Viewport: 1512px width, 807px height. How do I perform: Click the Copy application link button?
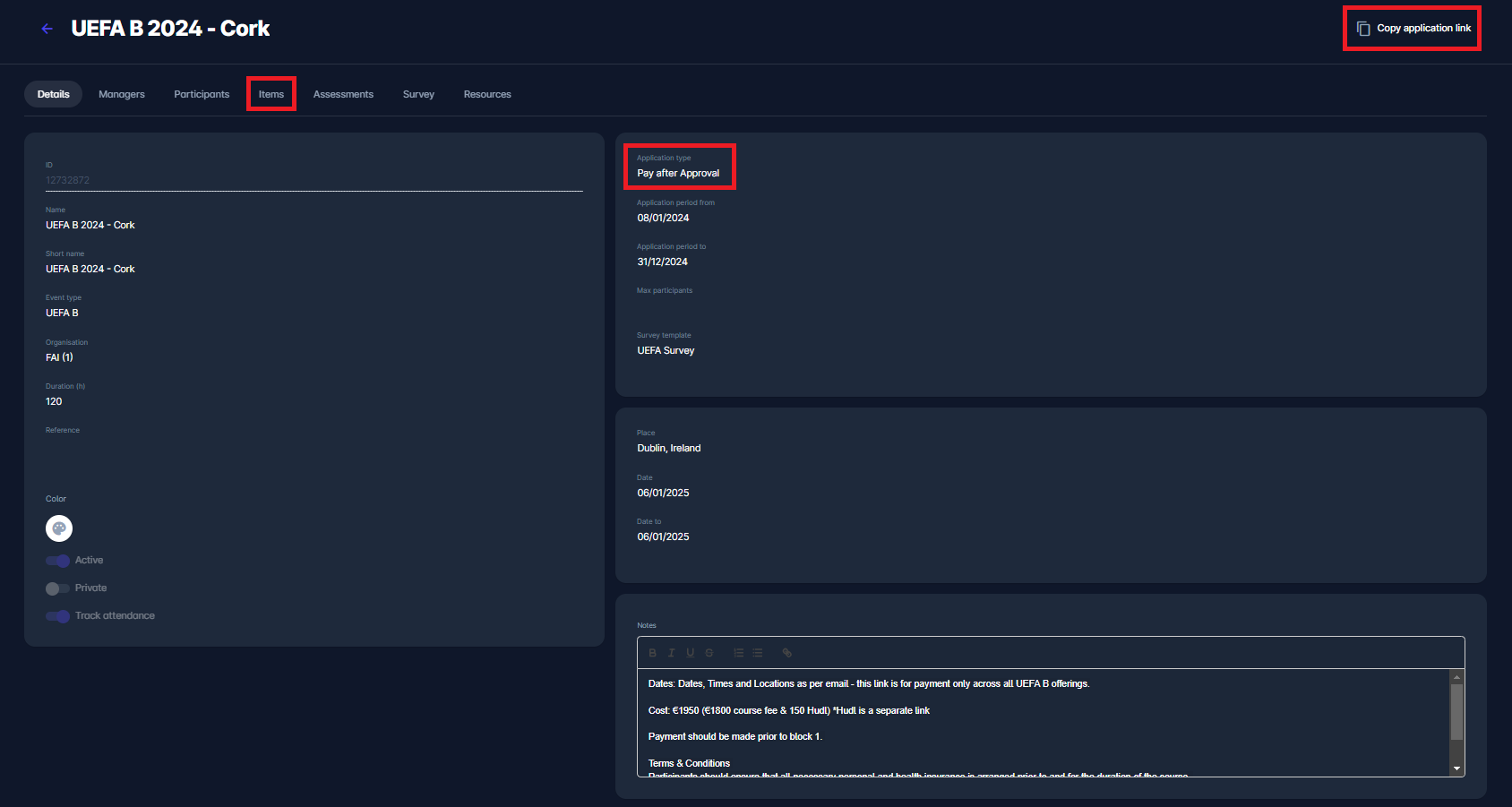1413,29
